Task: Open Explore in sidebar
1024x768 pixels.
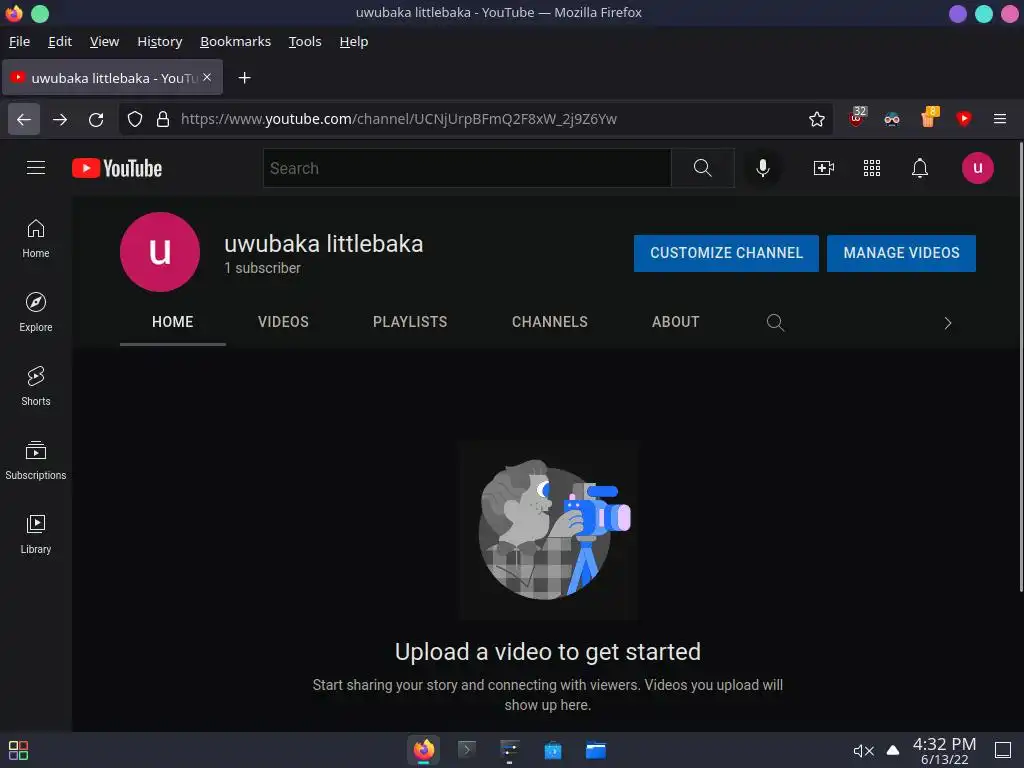Action: click(x=36, y=313)
